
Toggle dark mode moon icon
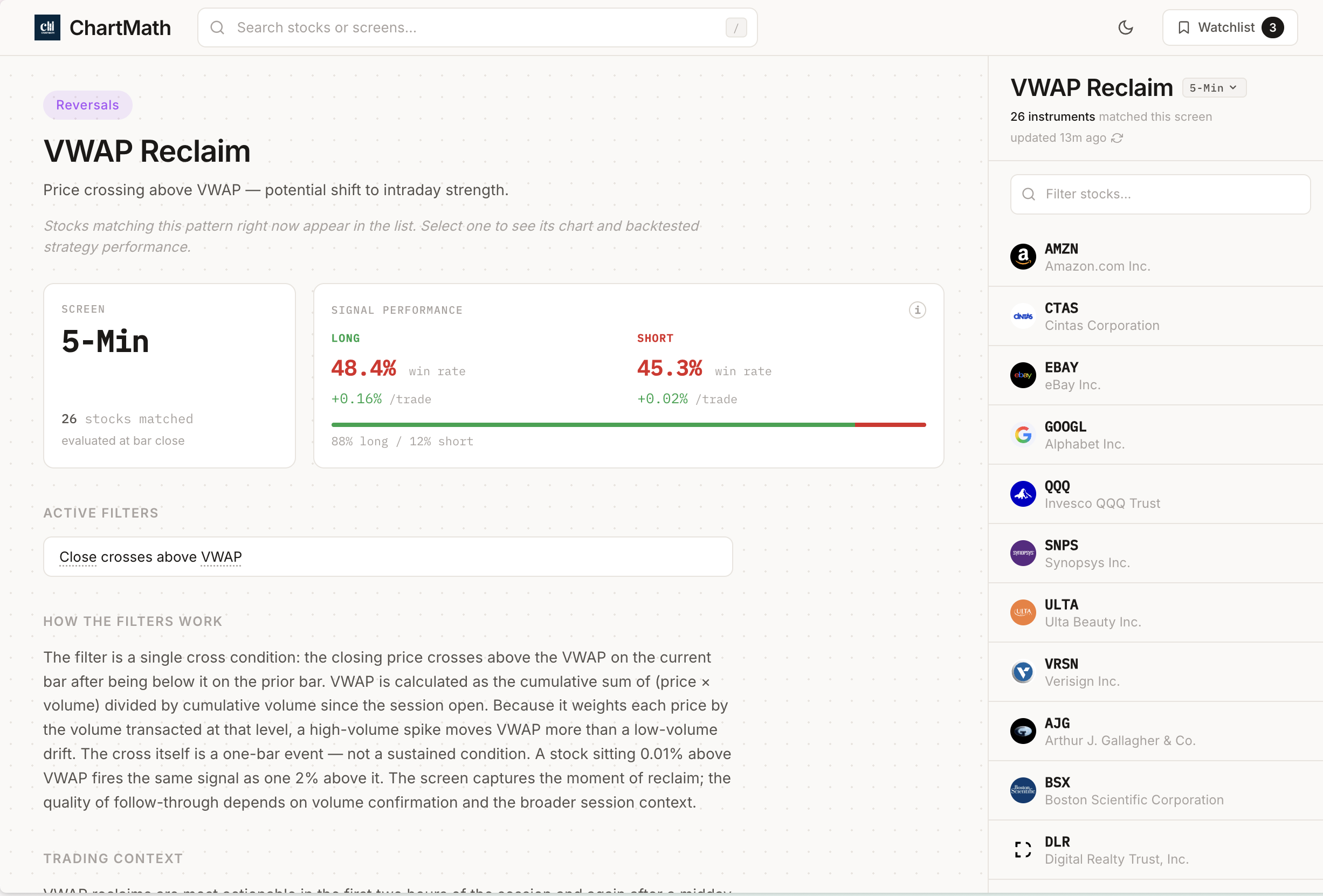pyautogui.click(x=1125, y=27)
